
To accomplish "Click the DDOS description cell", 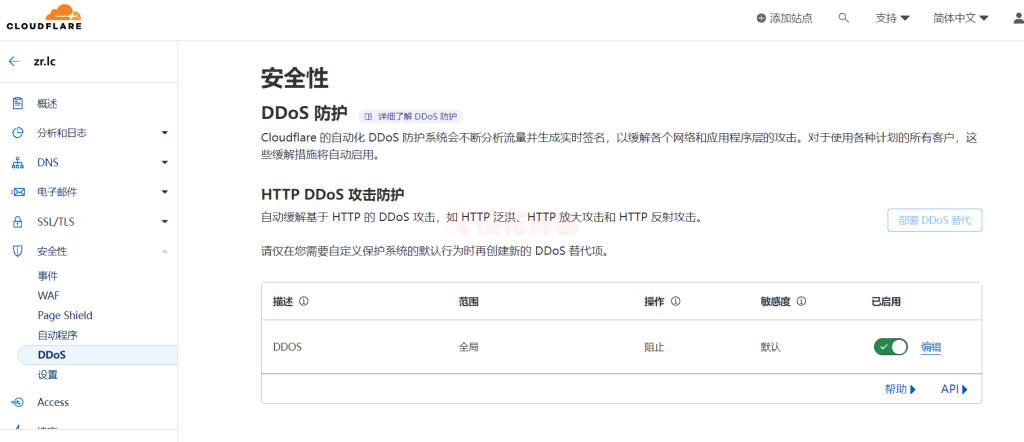I will (287, 347).
